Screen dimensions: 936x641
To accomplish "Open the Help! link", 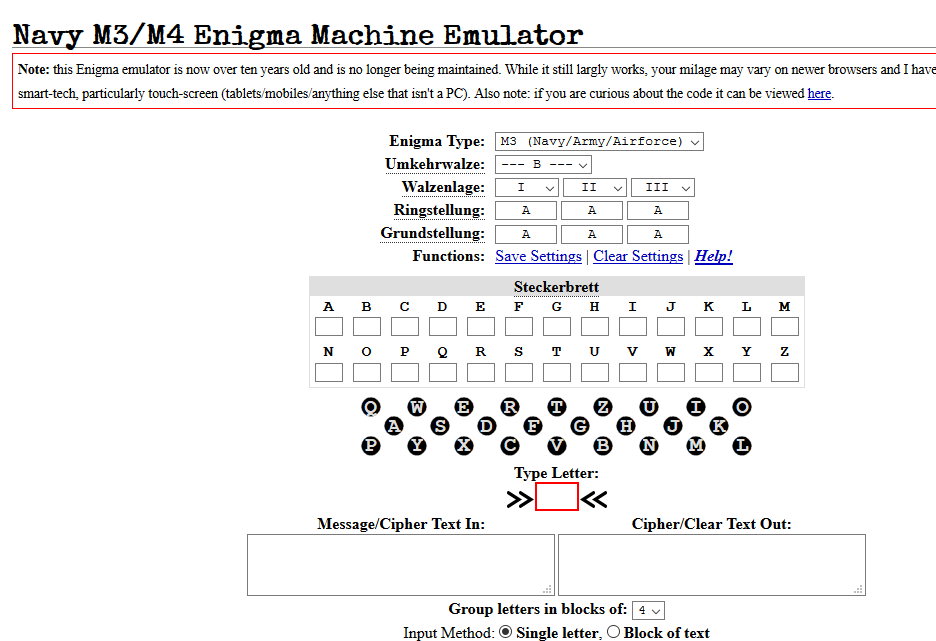I will pos(713,256).
